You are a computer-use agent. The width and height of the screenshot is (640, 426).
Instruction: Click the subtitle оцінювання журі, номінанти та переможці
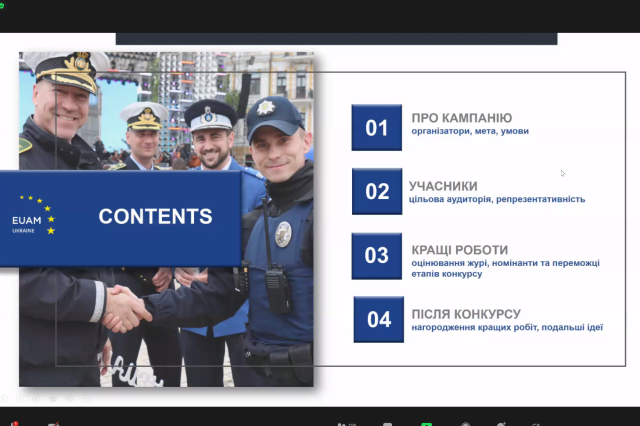[505, 263]
